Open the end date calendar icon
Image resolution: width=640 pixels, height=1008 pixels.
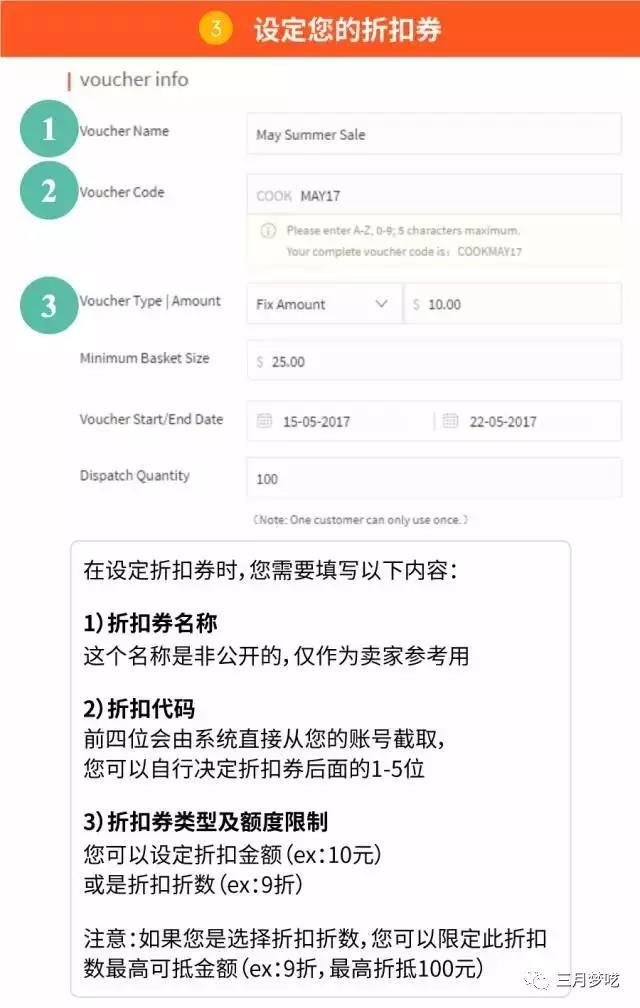click(450, 421)
